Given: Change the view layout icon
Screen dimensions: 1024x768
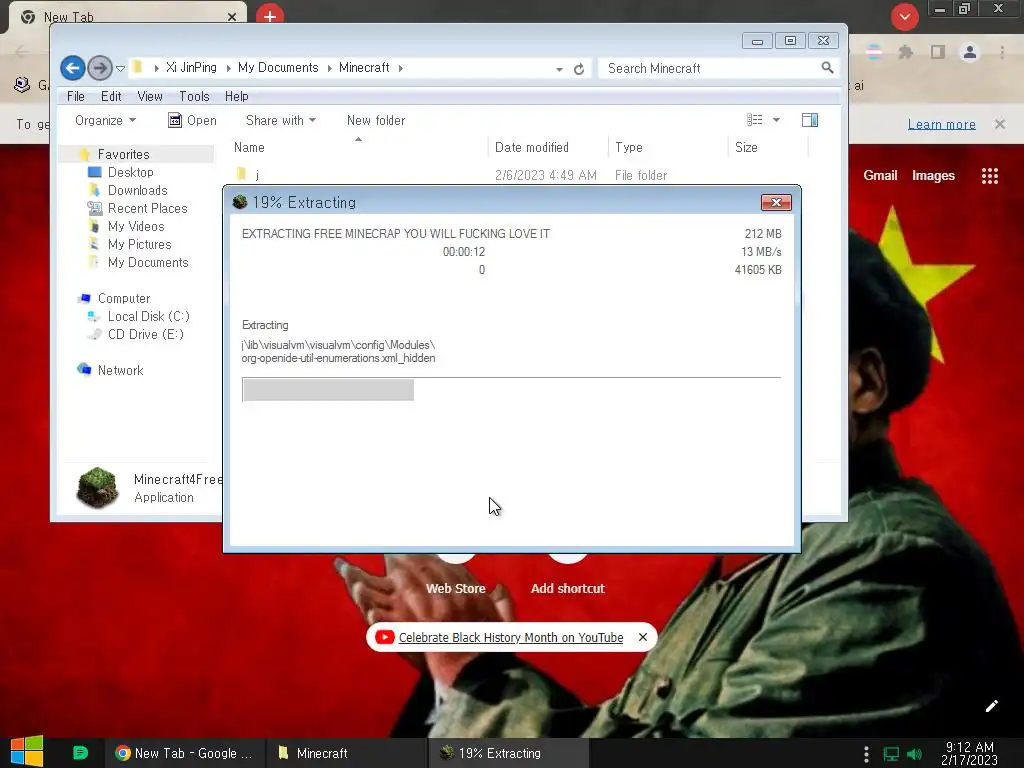Looking at the screenshot, I should coord(754,120).
